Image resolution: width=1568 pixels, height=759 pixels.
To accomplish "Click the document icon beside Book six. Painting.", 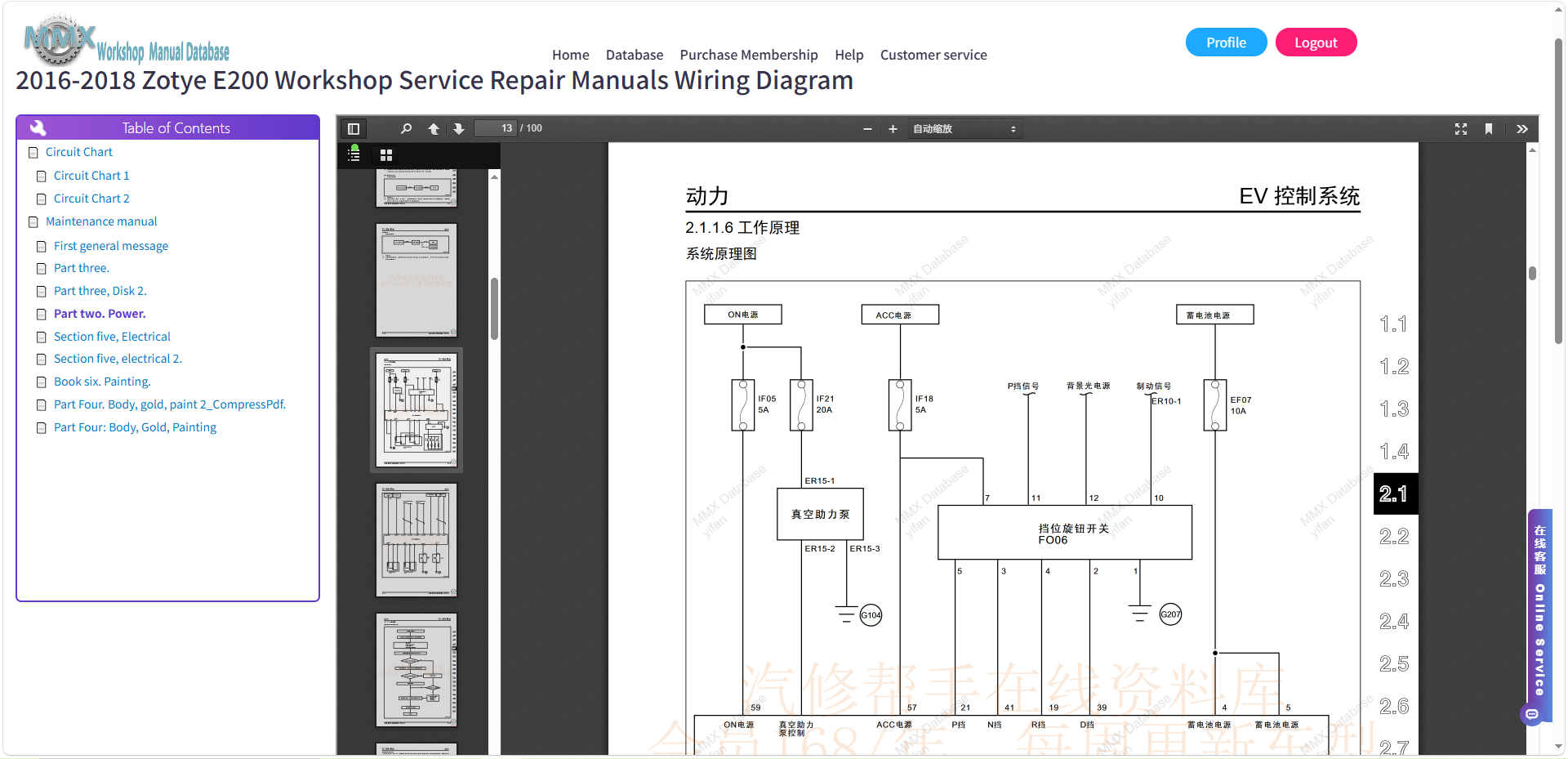I will tap(42, 382).
